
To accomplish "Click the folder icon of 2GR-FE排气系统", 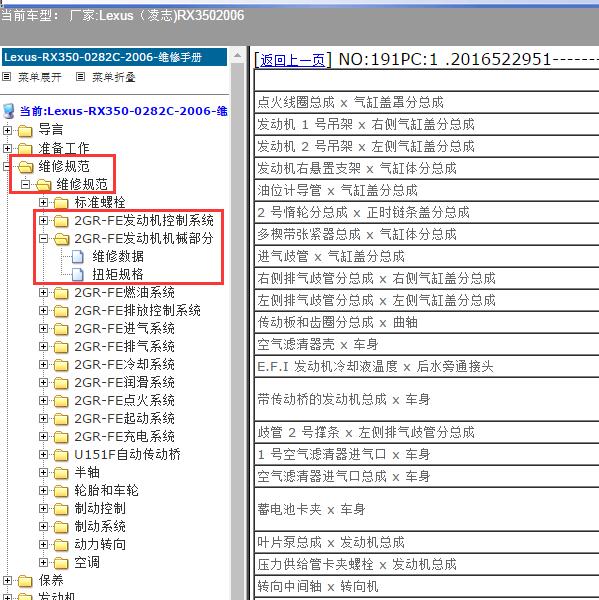I will point(61,347).
